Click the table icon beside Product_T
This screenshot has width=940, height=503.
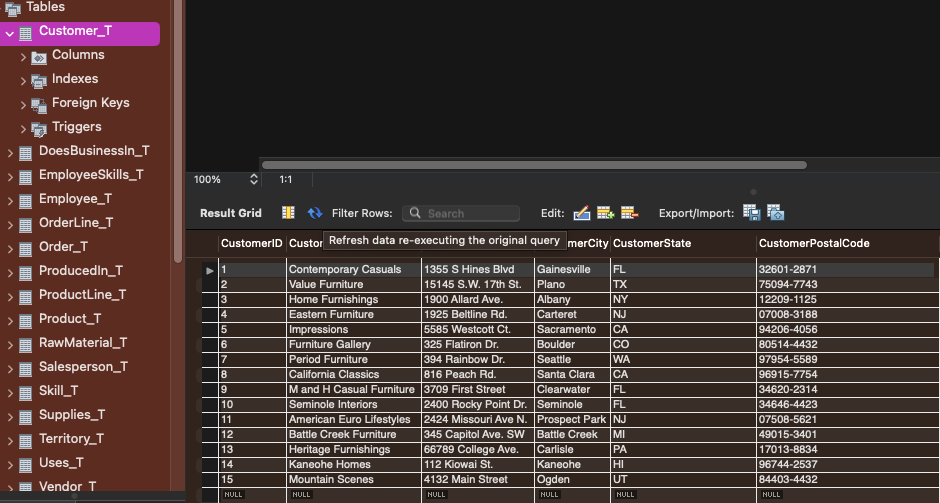click(26, 321)
